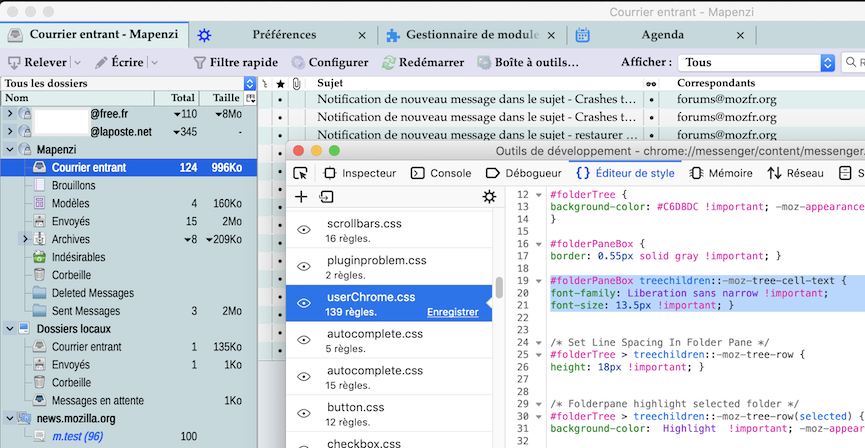This screenshot has height=448, width=865.
Task: Click the Redémarrer toolbar button
Action: click(423, 62)
